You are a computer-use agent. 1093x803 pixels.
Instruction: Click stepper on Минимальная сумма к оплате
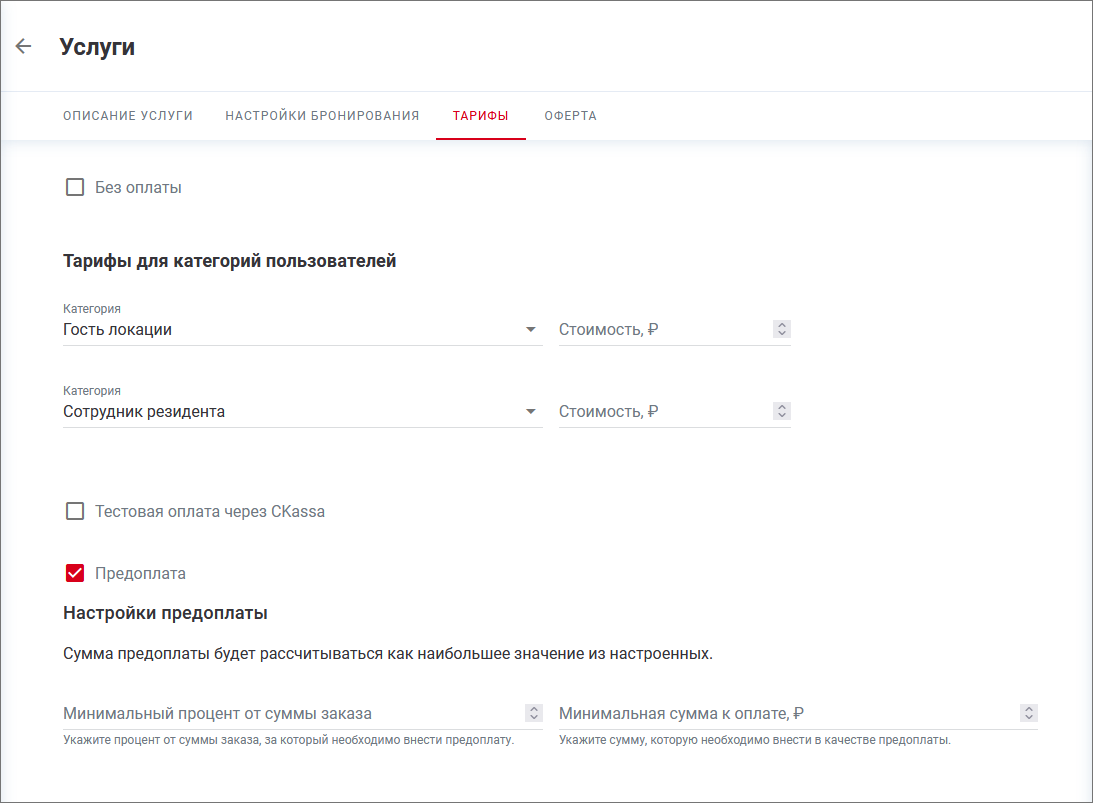1029,713
